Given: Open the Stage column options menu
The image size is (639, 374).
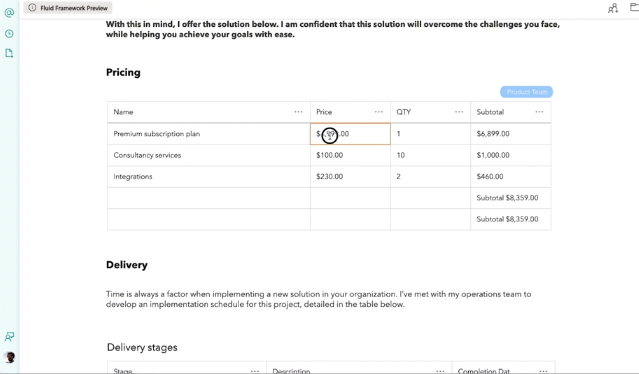Looking at the screenshot, I should click(255, 371).
